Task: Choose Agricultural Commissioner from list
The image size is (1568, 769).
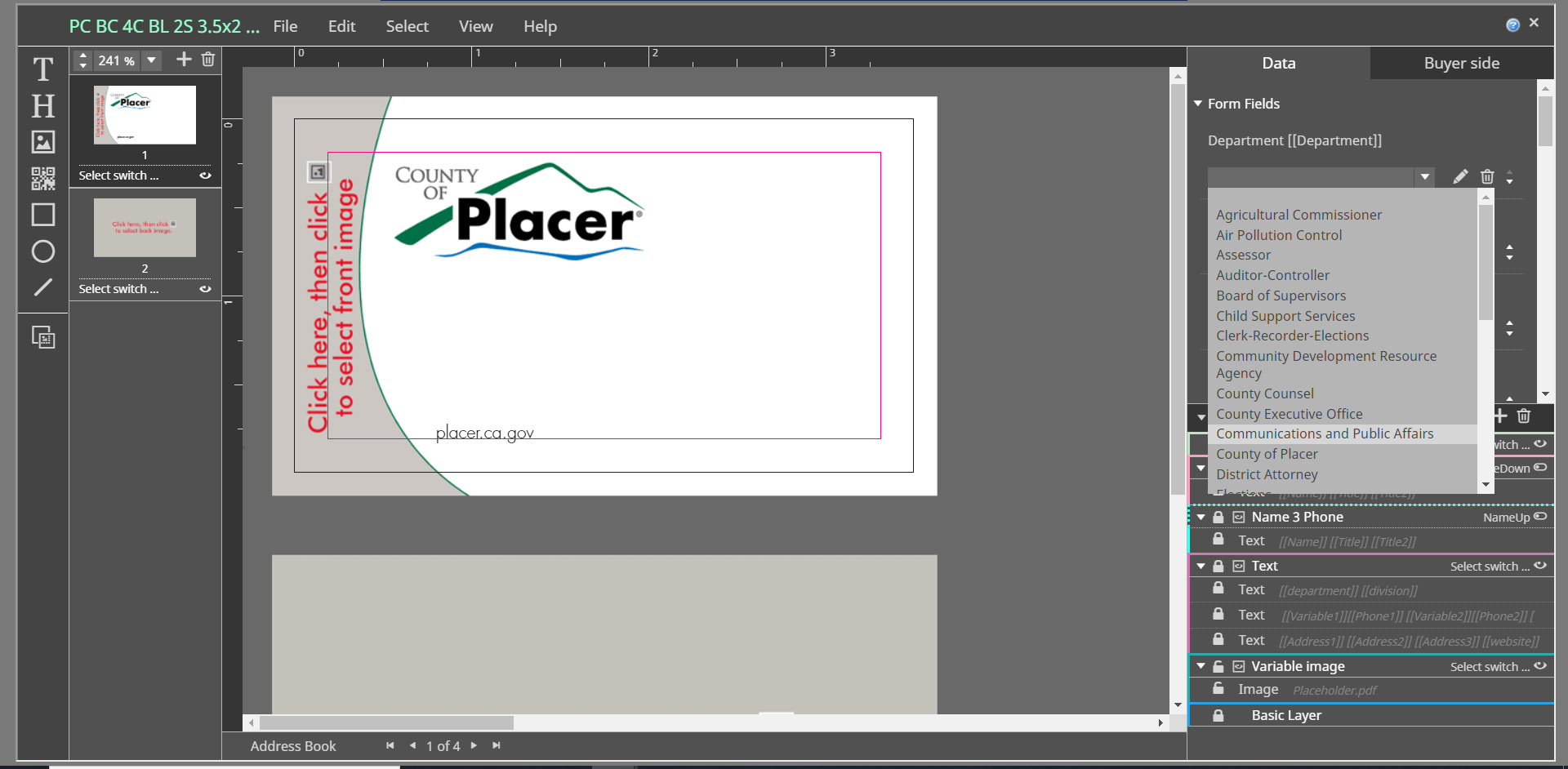Action: (x=1298, y=215)
